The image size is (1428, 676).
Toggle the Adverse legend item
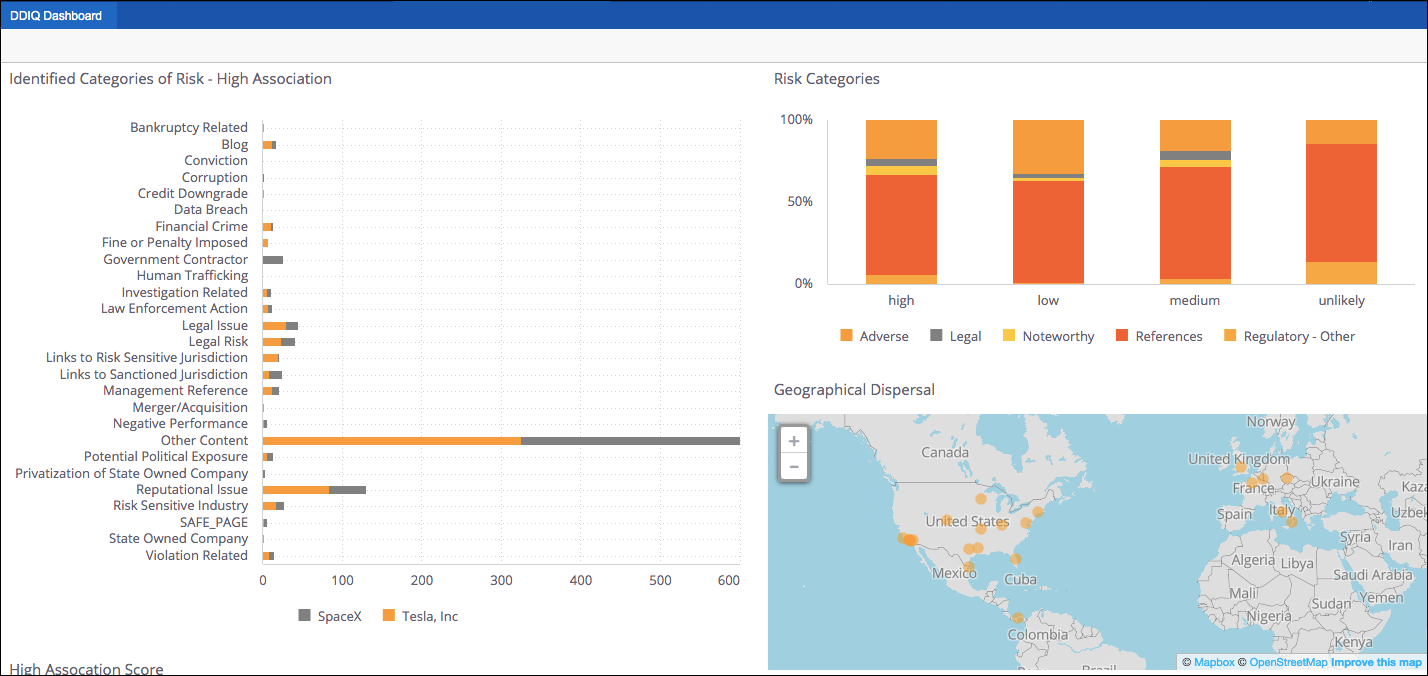click(874, 336)
